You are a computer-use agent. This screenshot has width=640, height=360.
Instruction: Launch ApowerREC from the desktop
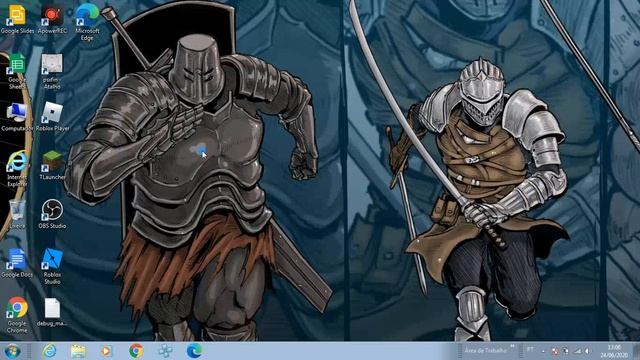coord(52,19)
